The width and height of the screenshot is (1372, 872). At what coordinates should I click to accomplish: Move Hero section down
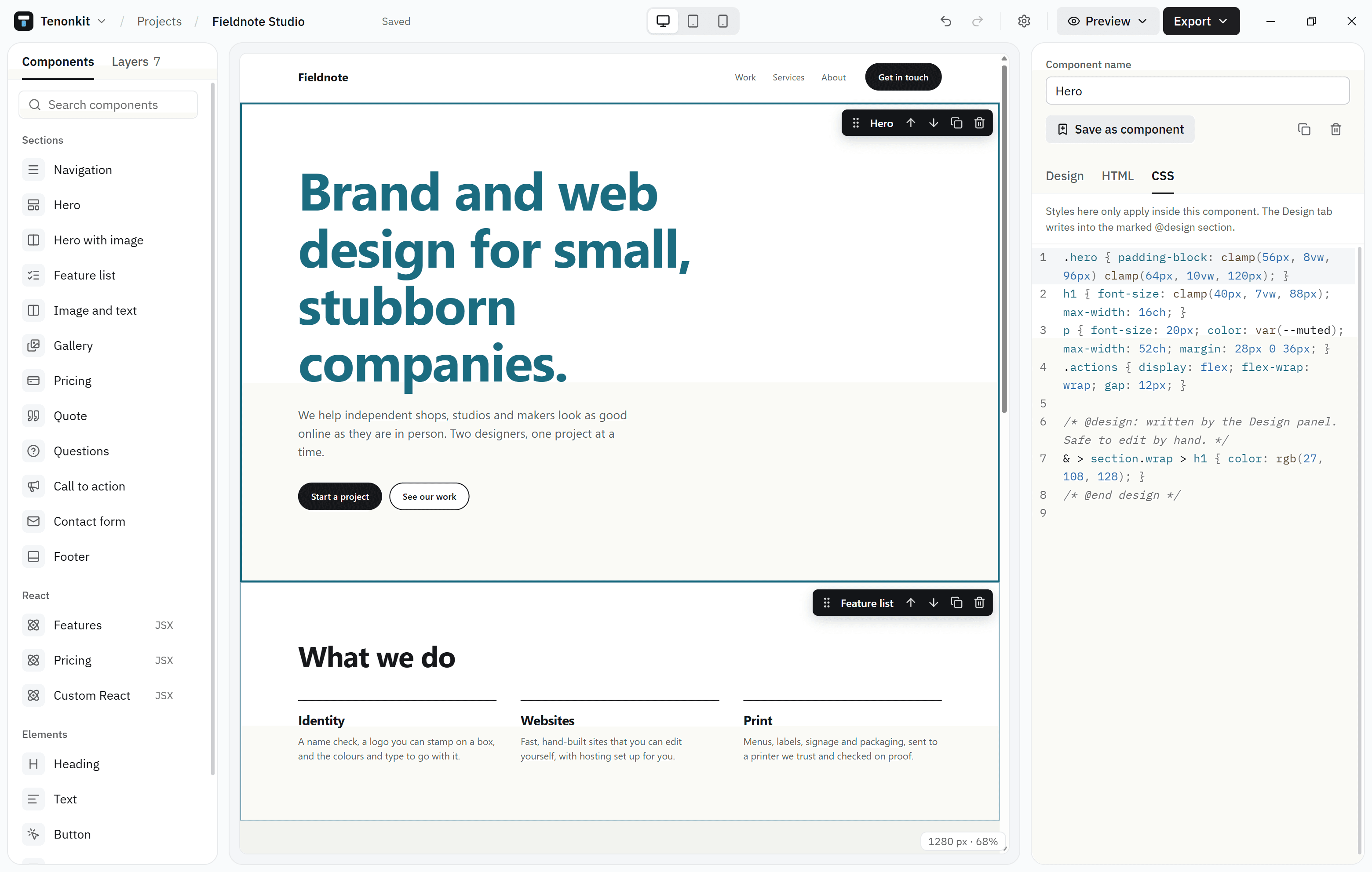click(933, 123)
